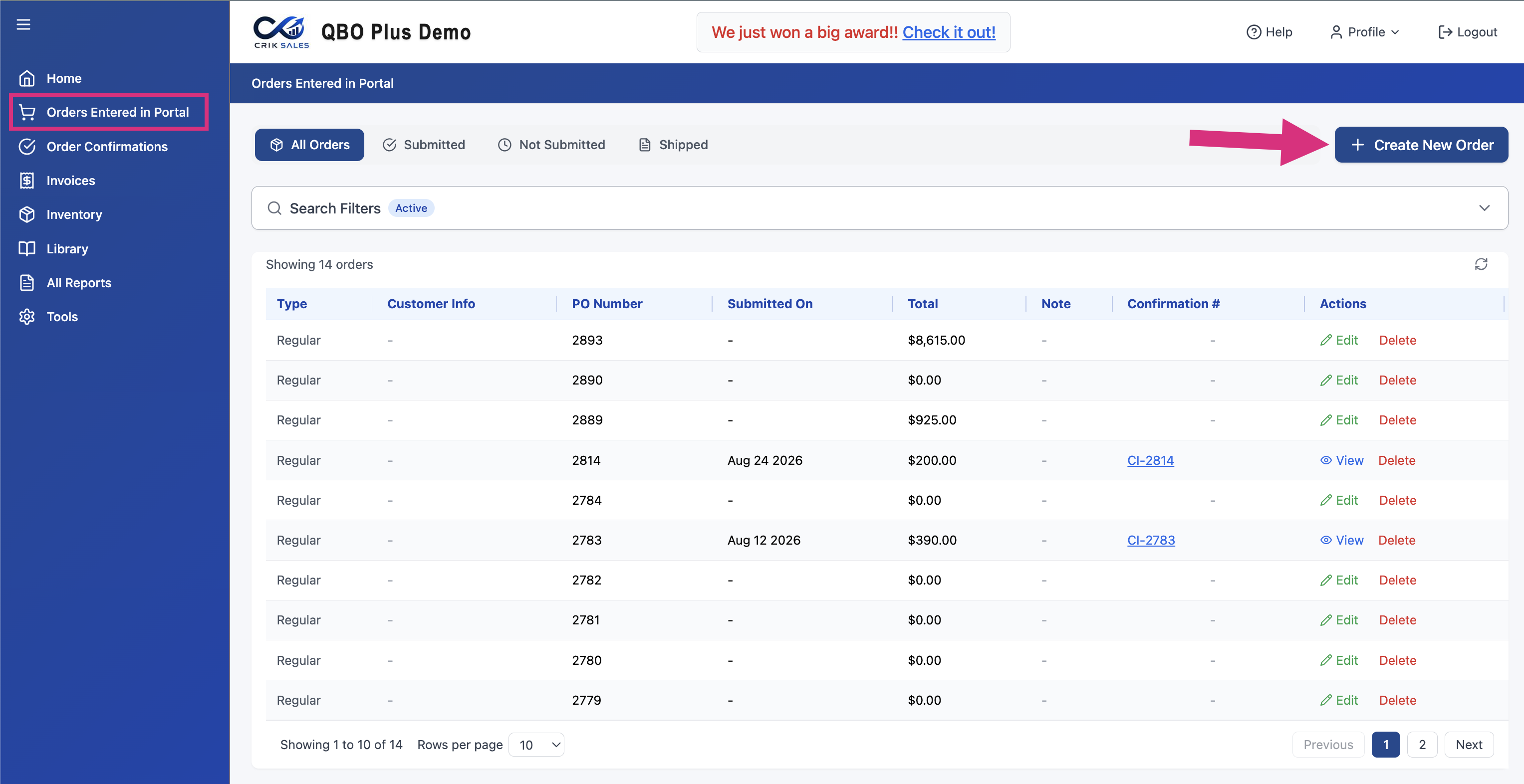Click the Order Confirmations checkmark icon
The image size is (1524, 784).
pos(26,147)
